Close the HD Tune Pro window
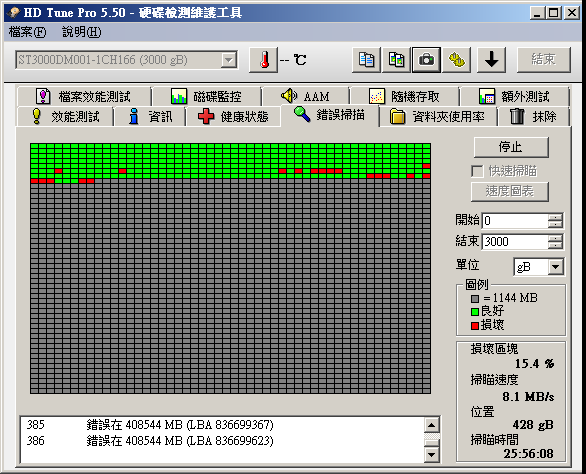Image resolution: width=586 pixels, height=474 pixels. pos(571,13)
